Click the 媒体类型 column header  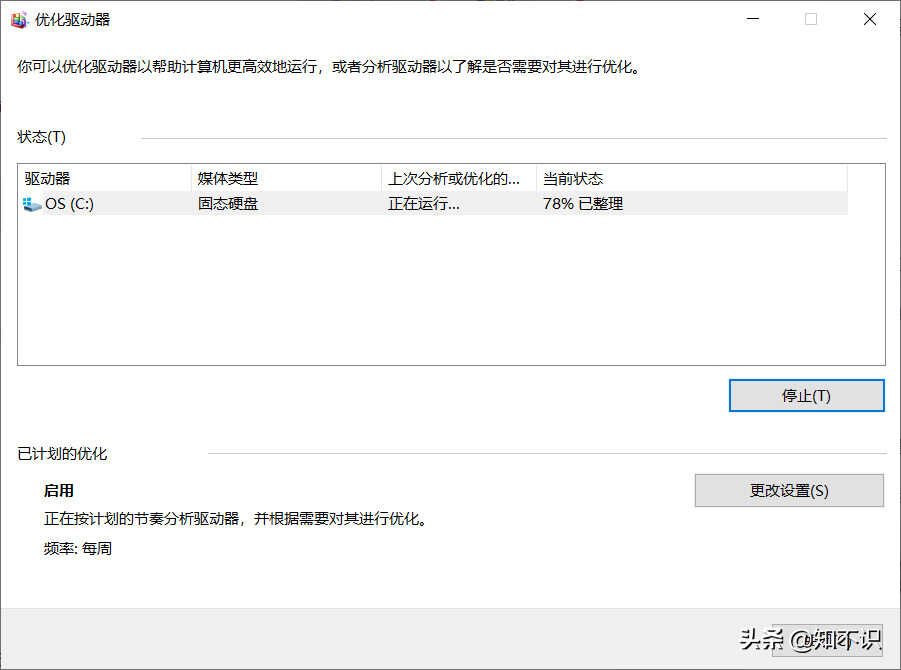[286, 178]
